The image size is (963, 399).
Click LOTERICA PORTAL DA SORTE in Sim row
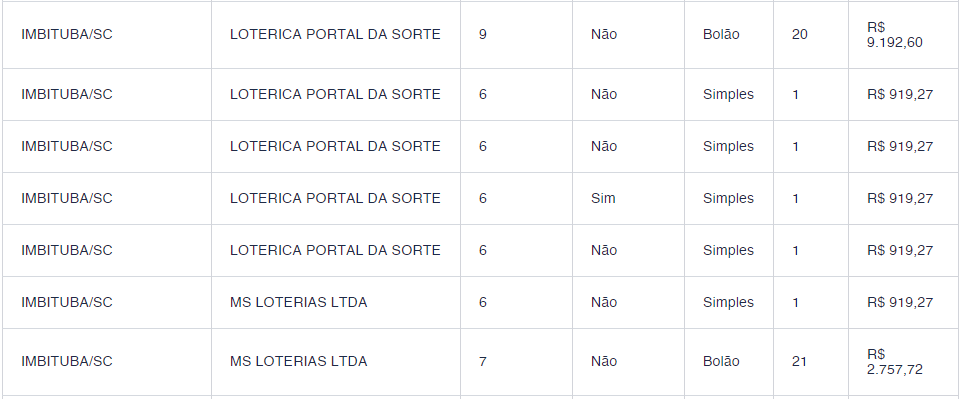335,198
